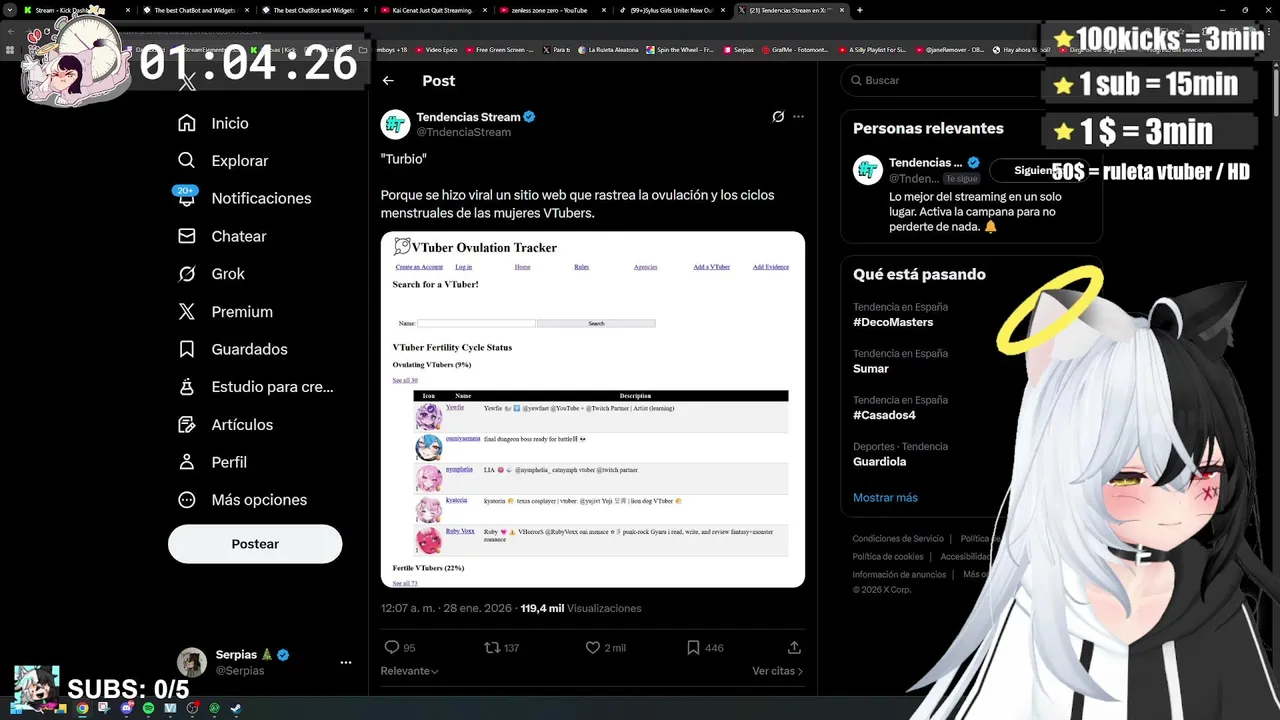Switch to zenless zone zero YouTube tab

(x=552, y=10)
